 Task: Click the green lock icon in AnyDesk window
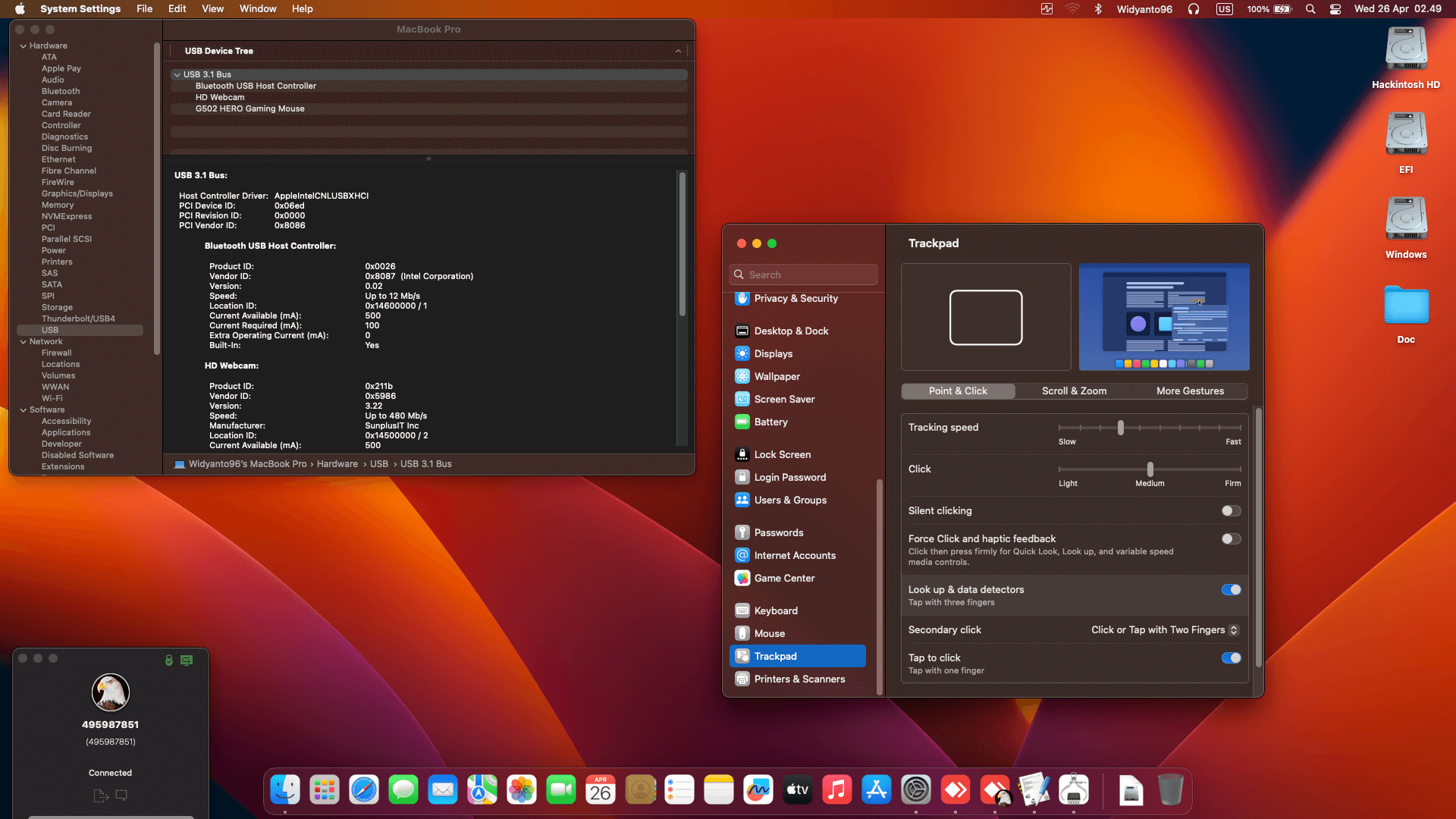169,660
